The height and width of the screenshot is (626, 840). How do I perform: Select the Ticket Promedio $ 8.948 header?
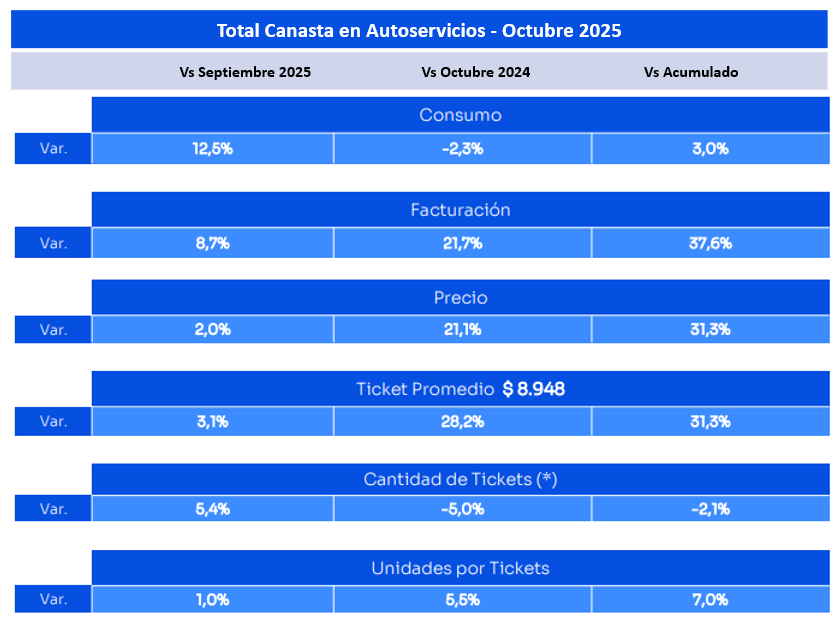461,389
